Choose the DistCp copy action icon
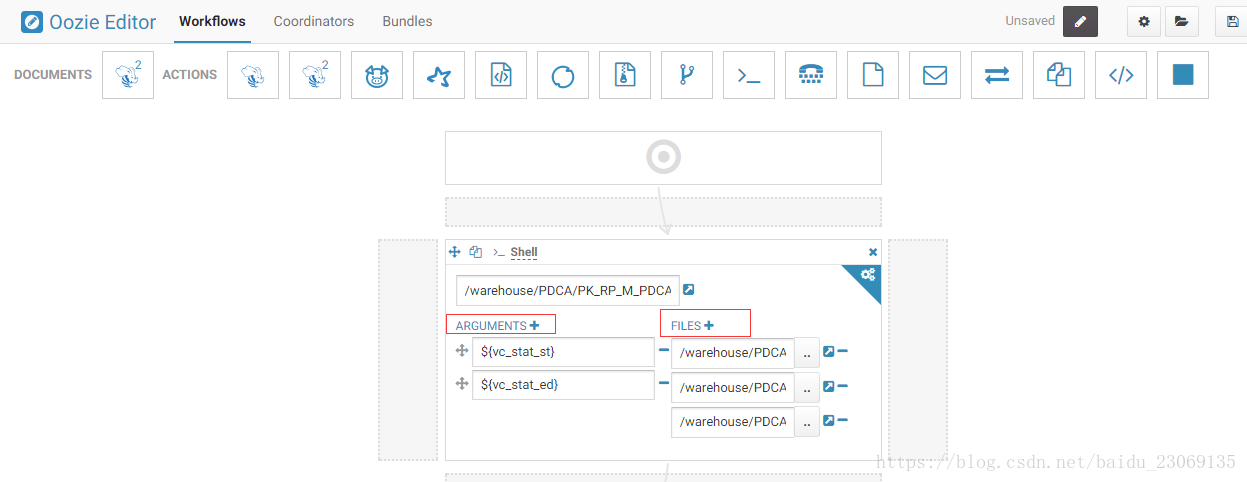The width and height of the screenshot is (1247, 482). (1059, 74)
